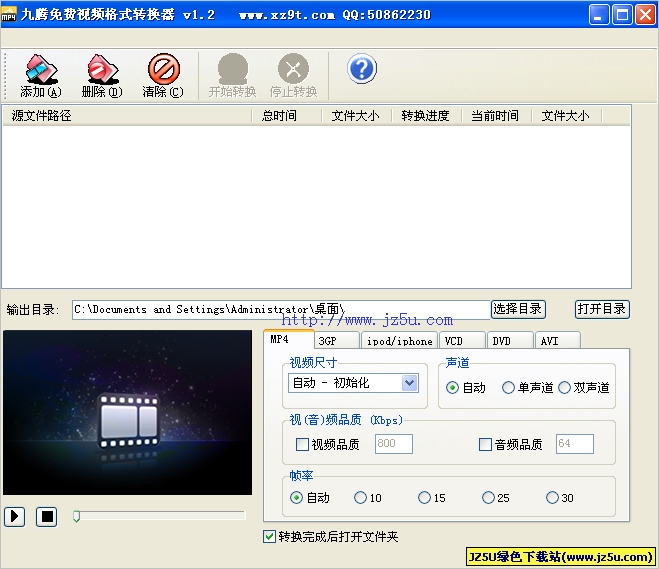This screenshot has width=659, height=569.
Task: Click the 选择目录 button
Action: 518,309
